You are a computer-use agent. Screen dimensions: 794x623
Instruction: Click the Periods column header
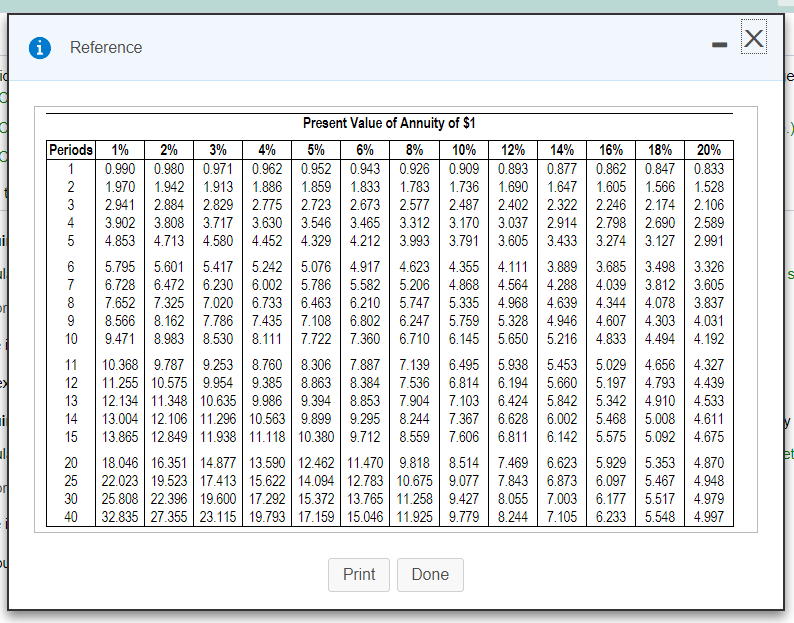click(x=71, y=150)
